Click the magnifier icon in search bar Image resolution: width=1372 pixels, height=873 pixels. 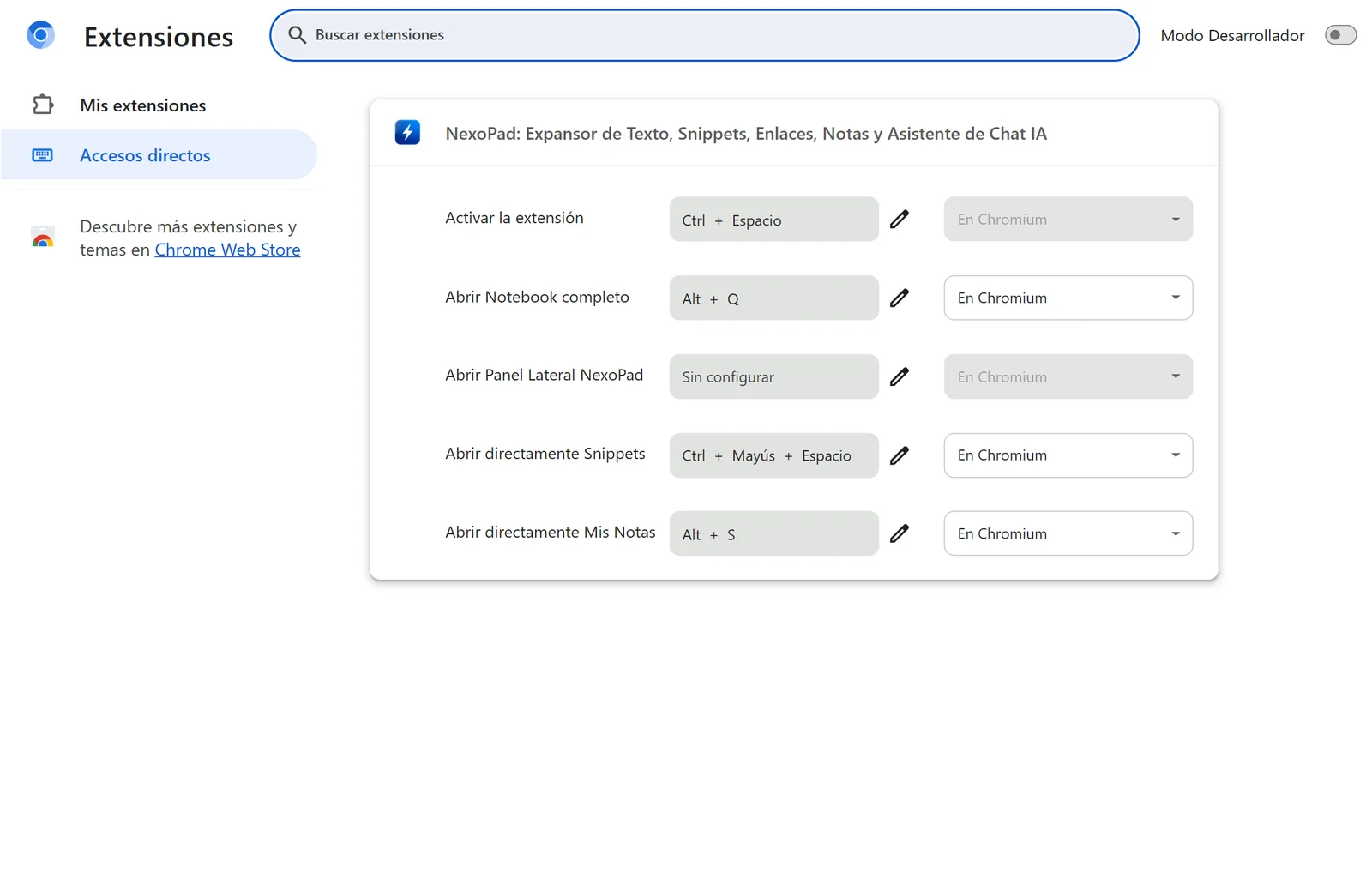[x=297, y=35]
